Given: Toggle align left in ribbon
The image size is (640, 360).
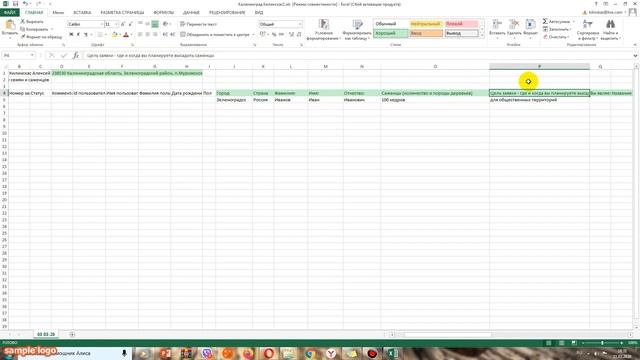Looking at the screenshot, I should (x=140, y=35).
